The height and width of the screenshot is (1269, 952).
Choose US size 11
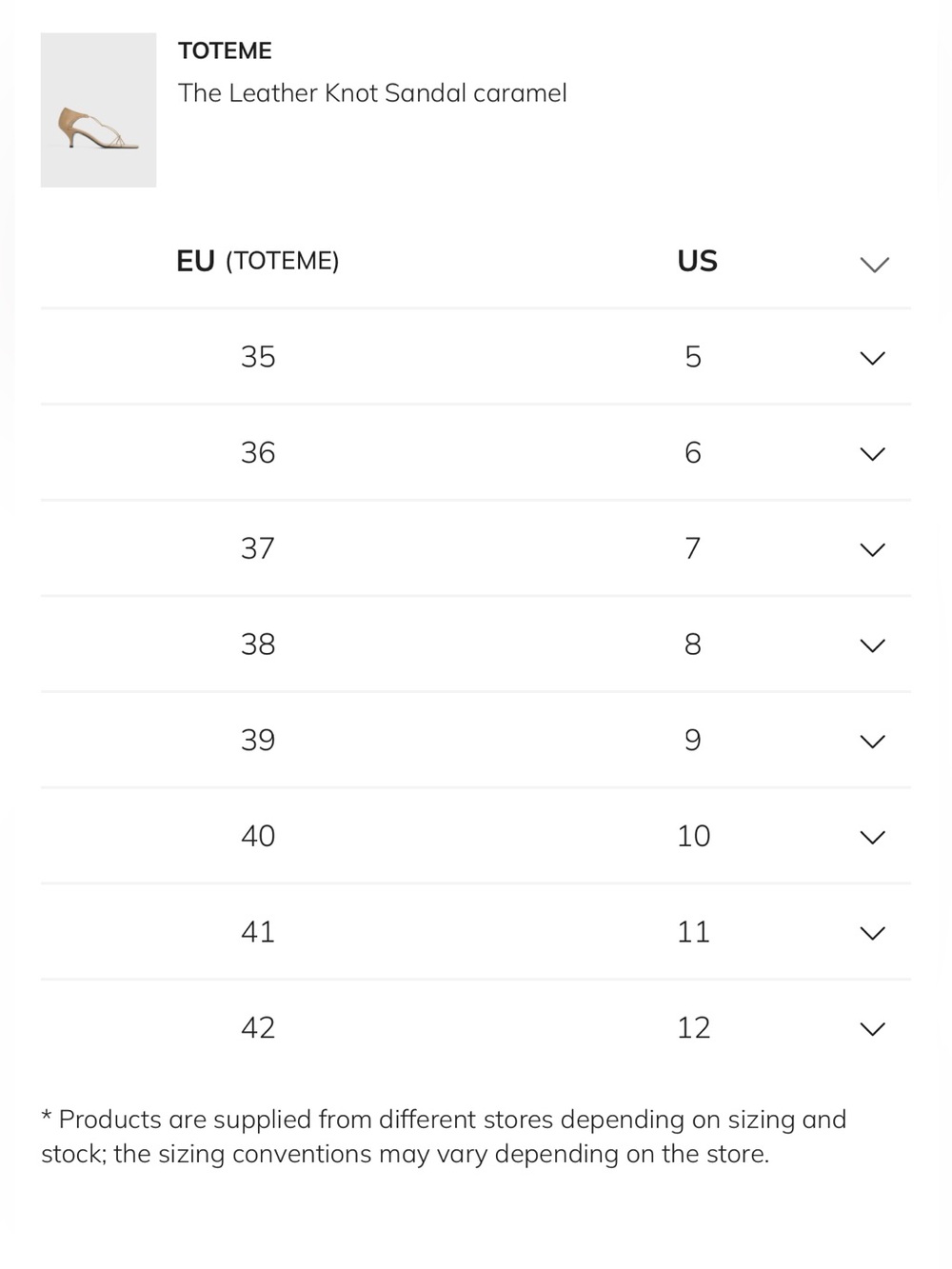pyautogui.click(x=693, y=932)
